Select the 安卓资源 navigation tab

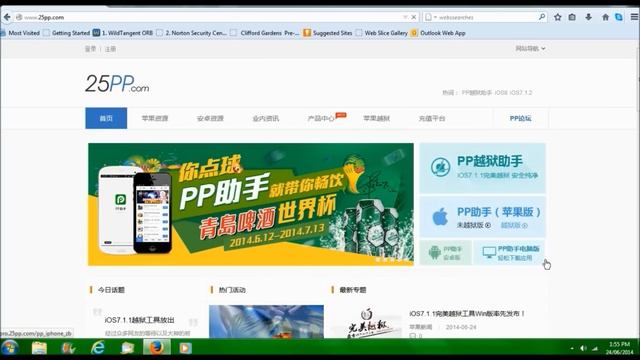tap(210, 118)
